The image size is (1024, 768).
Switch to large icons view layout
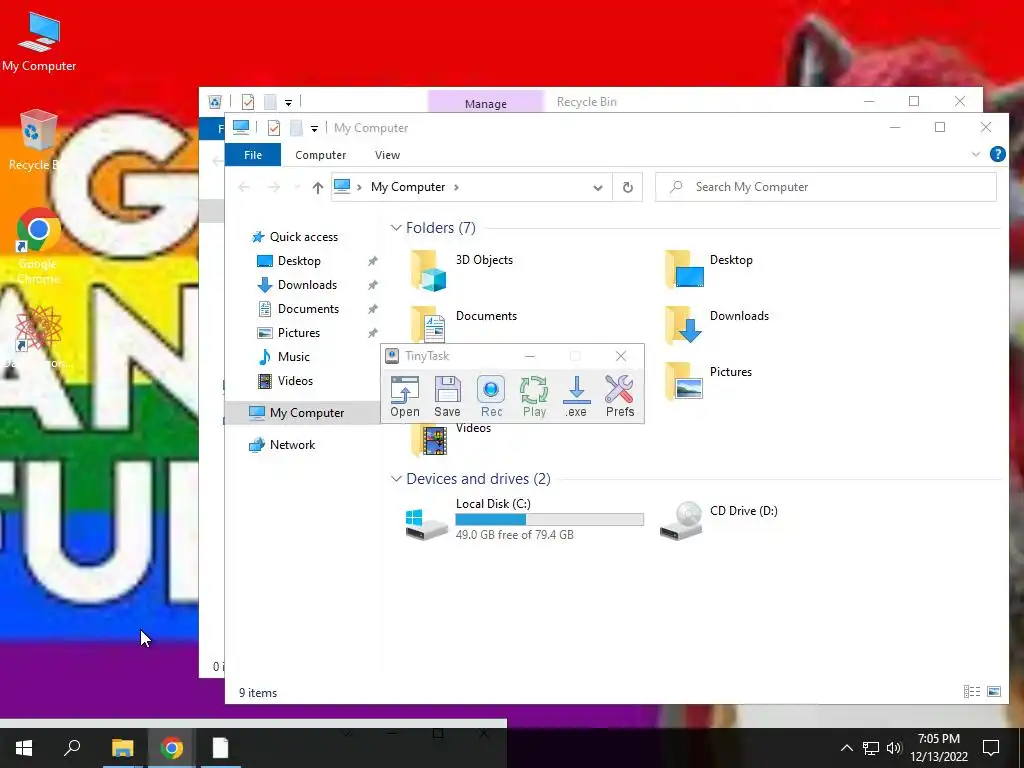[994, 692]
